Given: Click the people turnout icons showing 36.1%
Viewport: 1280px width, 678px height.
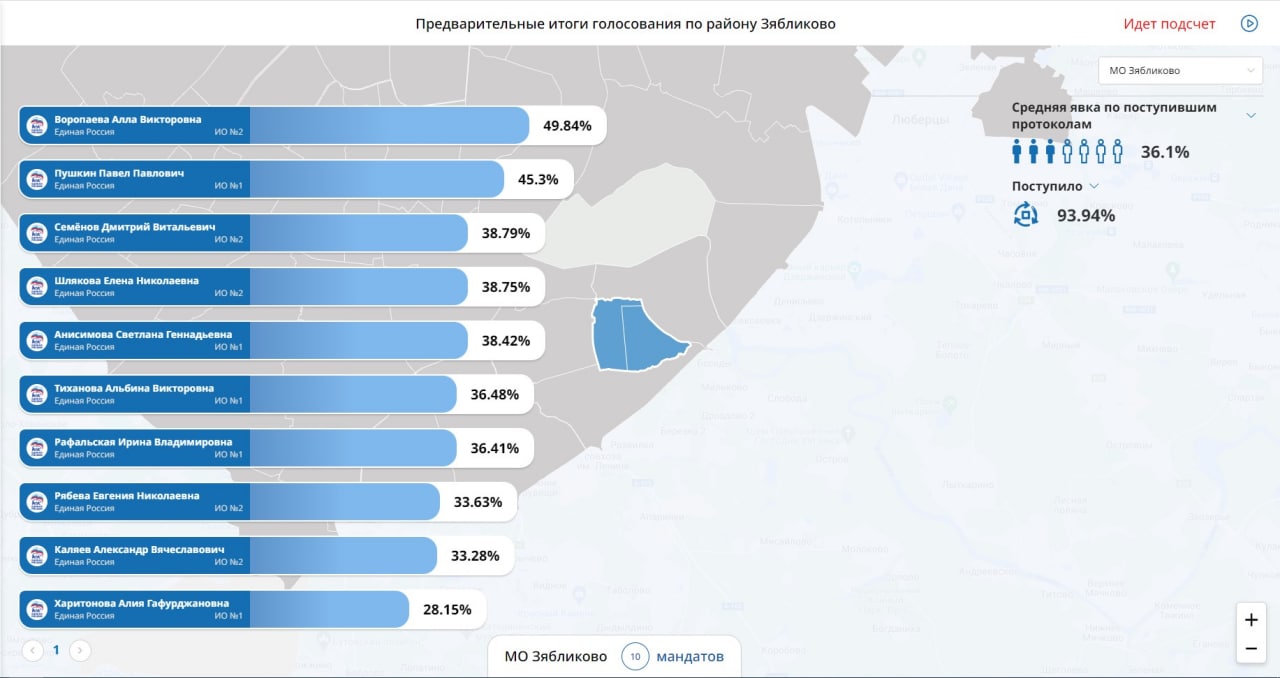Looking at the screenshot, I should pyautogui.click(x=1068, y=152).
